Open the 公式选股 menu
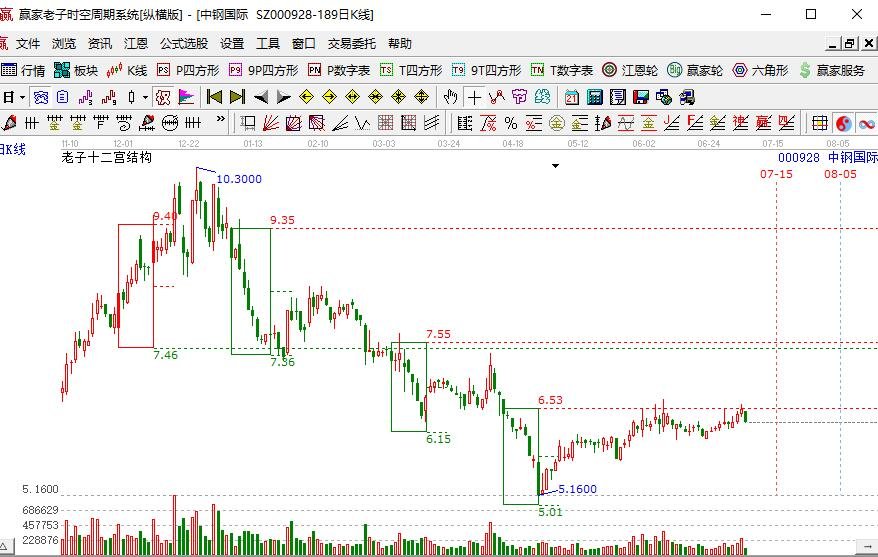The width and height of the screenshot is (878, 557). (x=184, y=44)
